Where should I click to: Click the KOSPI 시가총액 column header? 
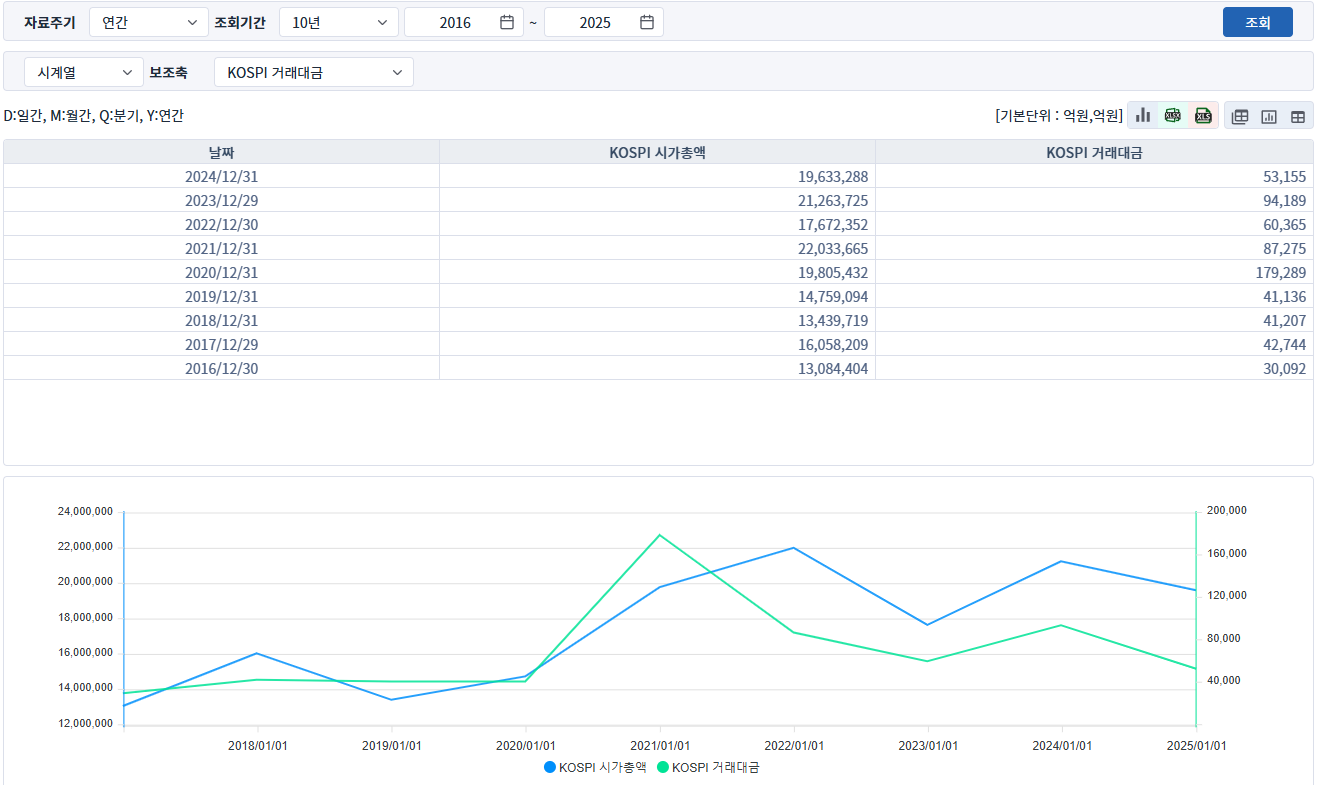pyautogui.click(x=657, y=152)
